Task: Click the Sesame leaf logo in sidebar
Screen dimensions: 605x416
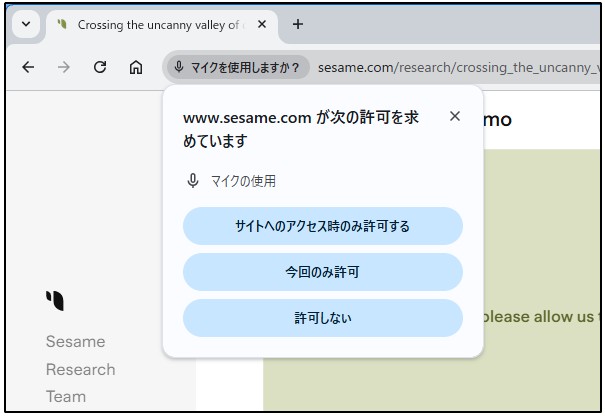Action: pos(54,299)
